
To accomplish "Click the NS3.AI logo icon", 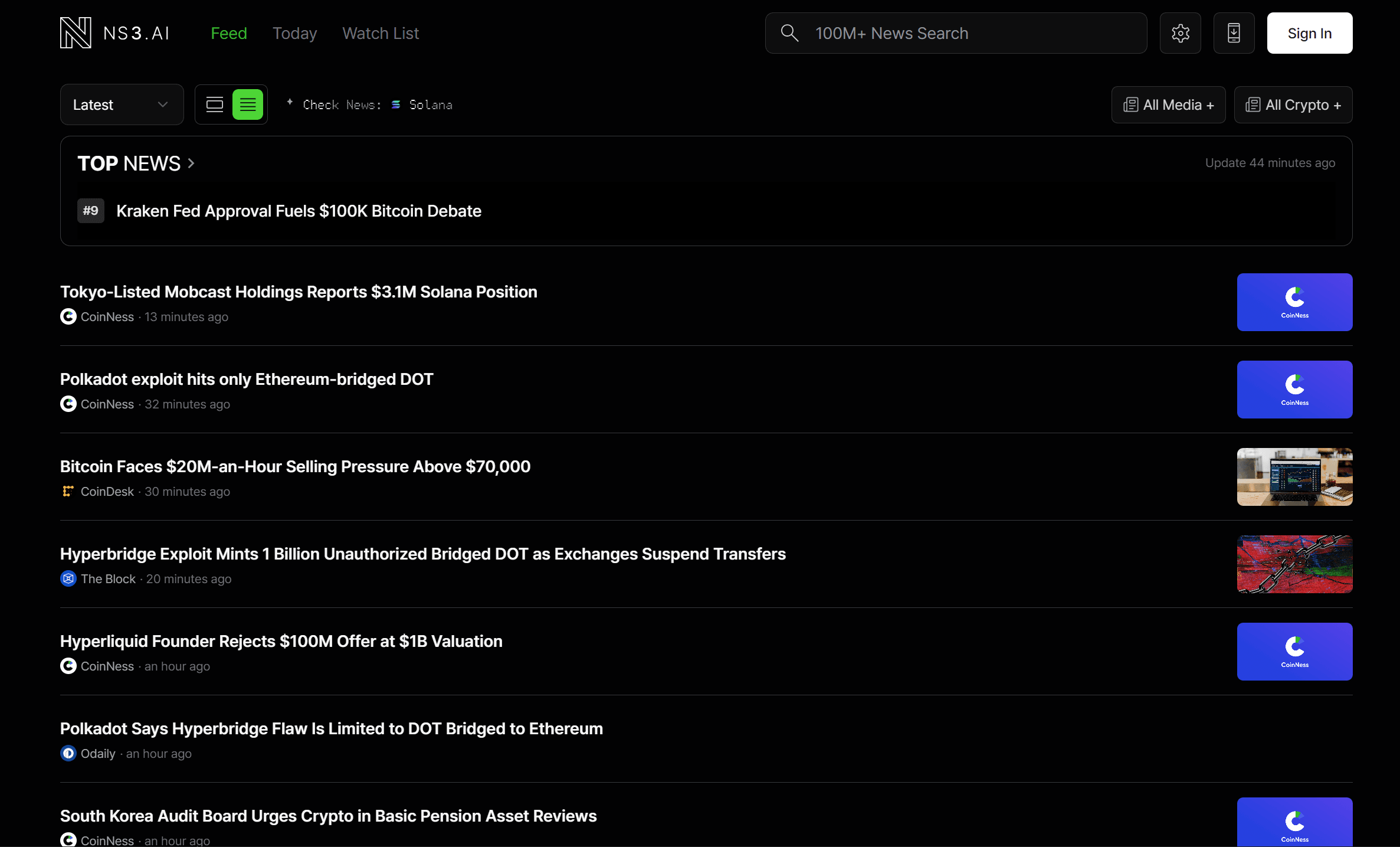I will point(76,33).
